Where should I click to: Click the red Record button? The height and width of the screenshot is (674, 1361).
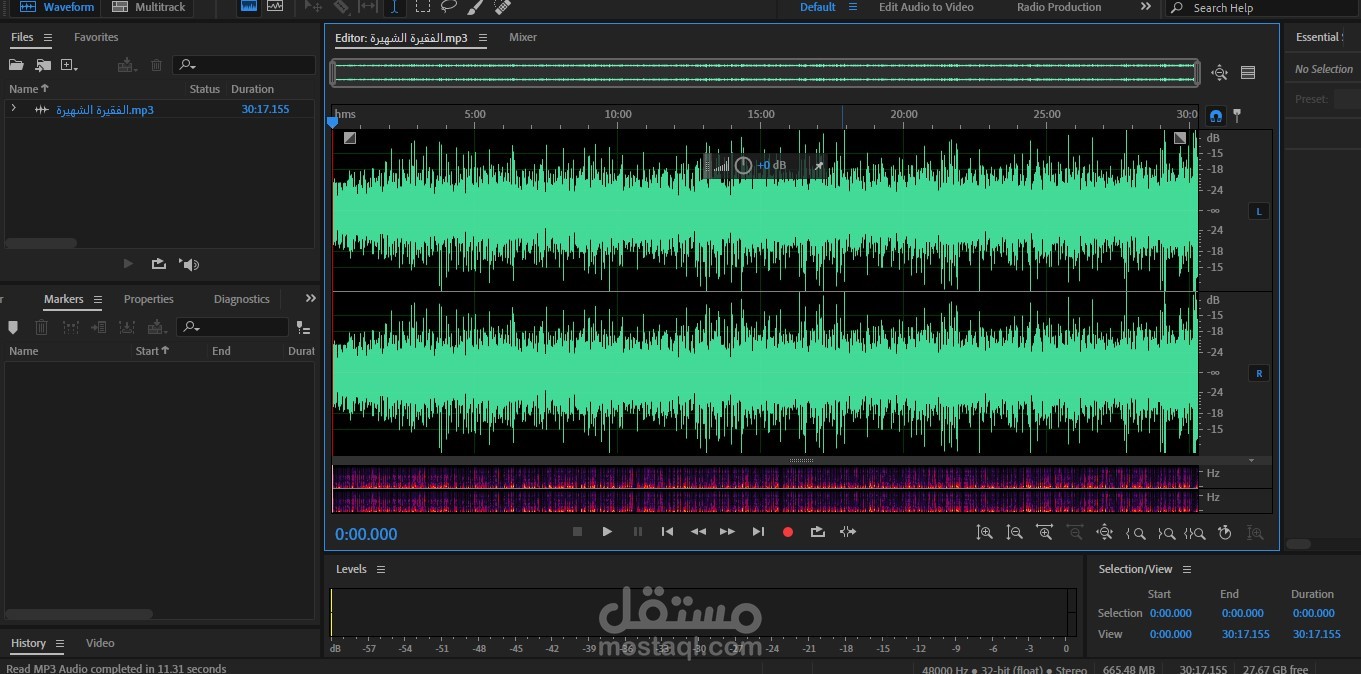pyautogui.click(x=788, y=532)
